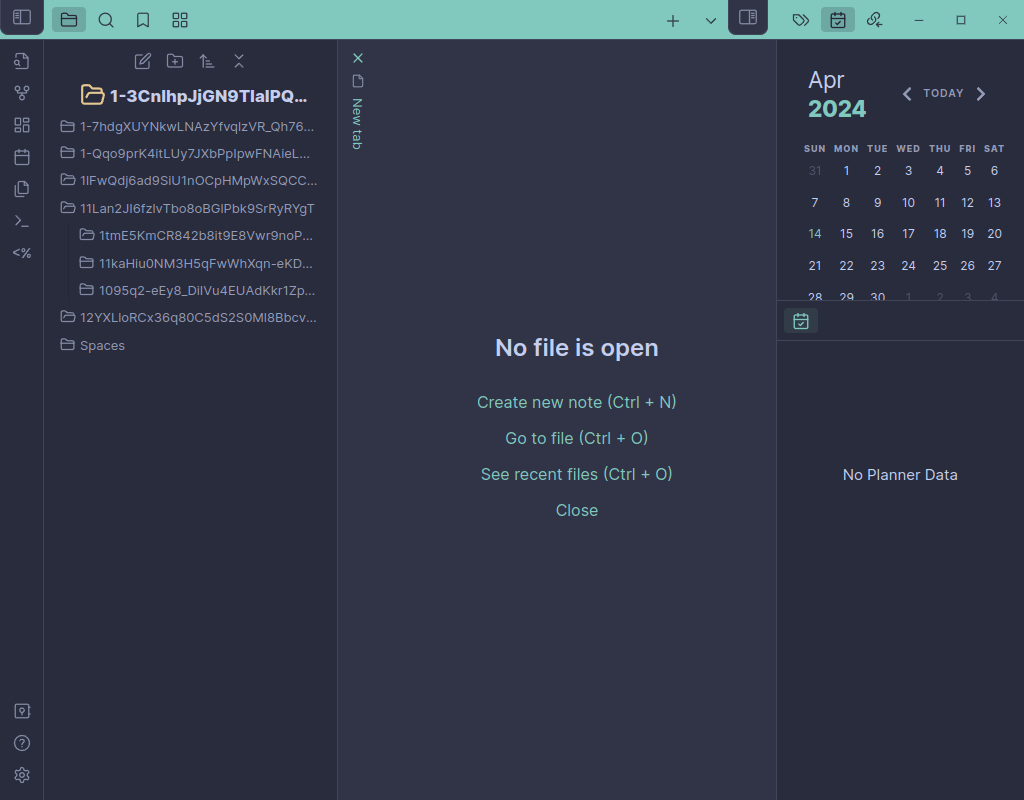Minimize the Obsidian window
This screenshot has width=1024, height=800.
point(919,20)
